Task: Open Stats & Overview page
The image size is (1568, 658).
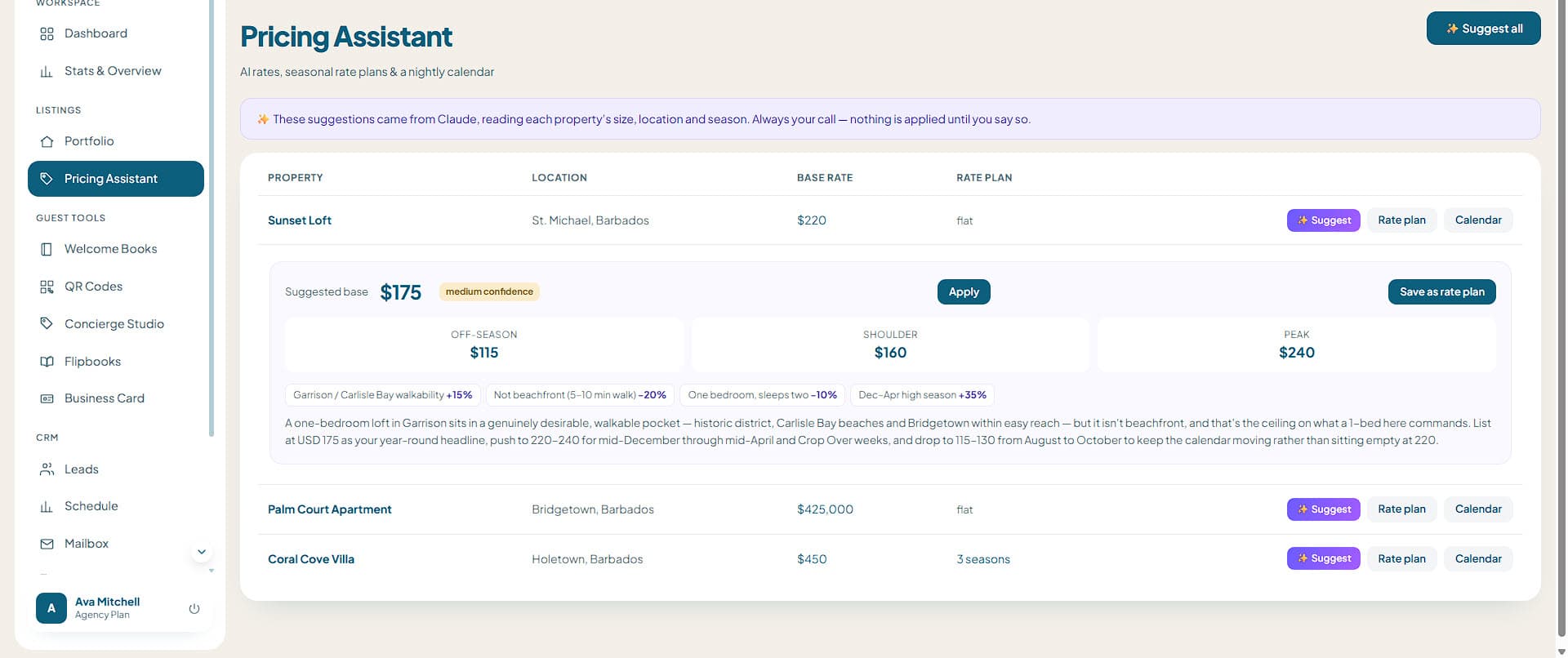Action: (116, 71)
